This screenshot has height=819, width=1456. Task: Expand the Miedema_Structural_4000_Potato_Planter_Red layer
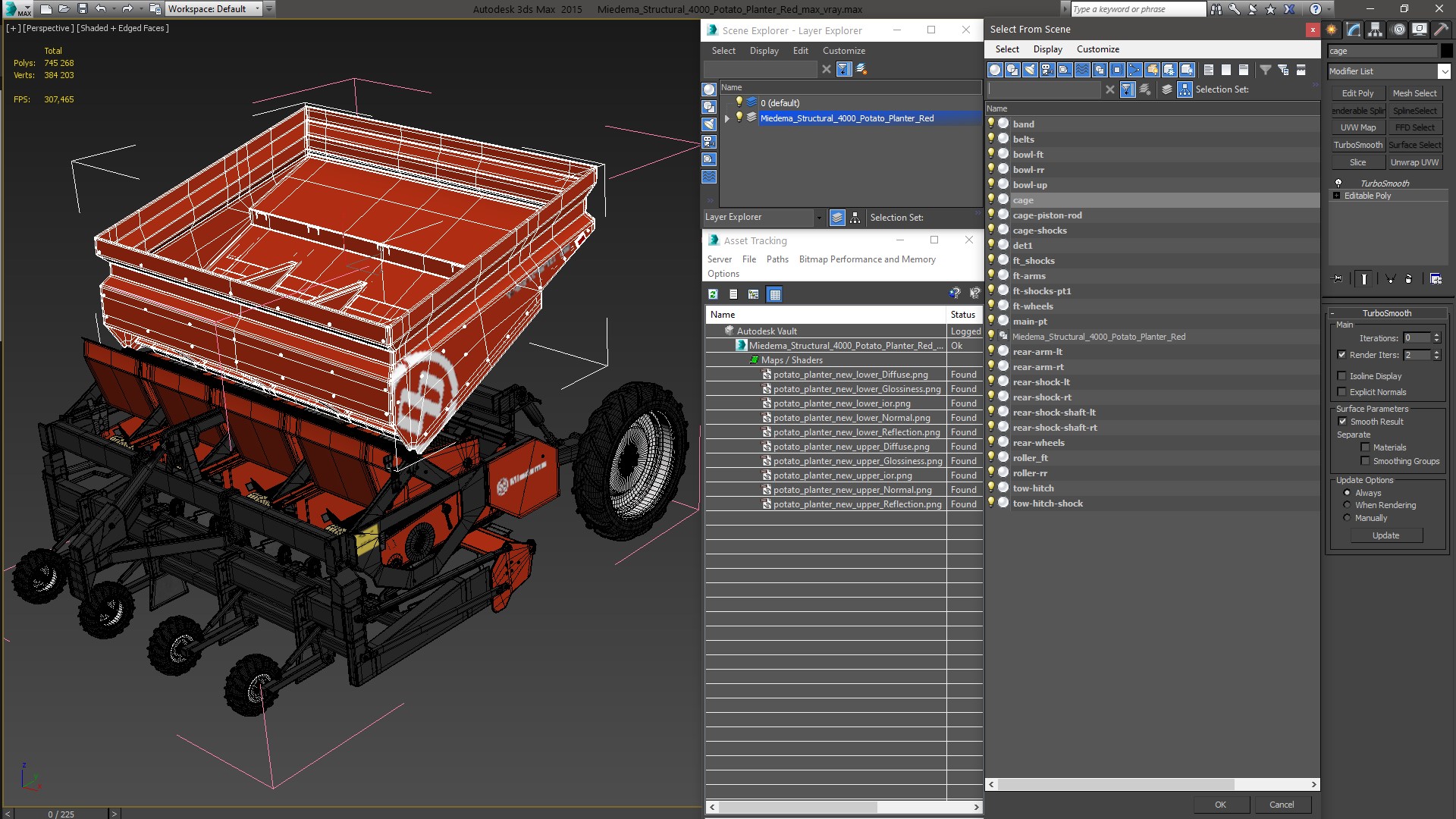click(x=726, y=118)
